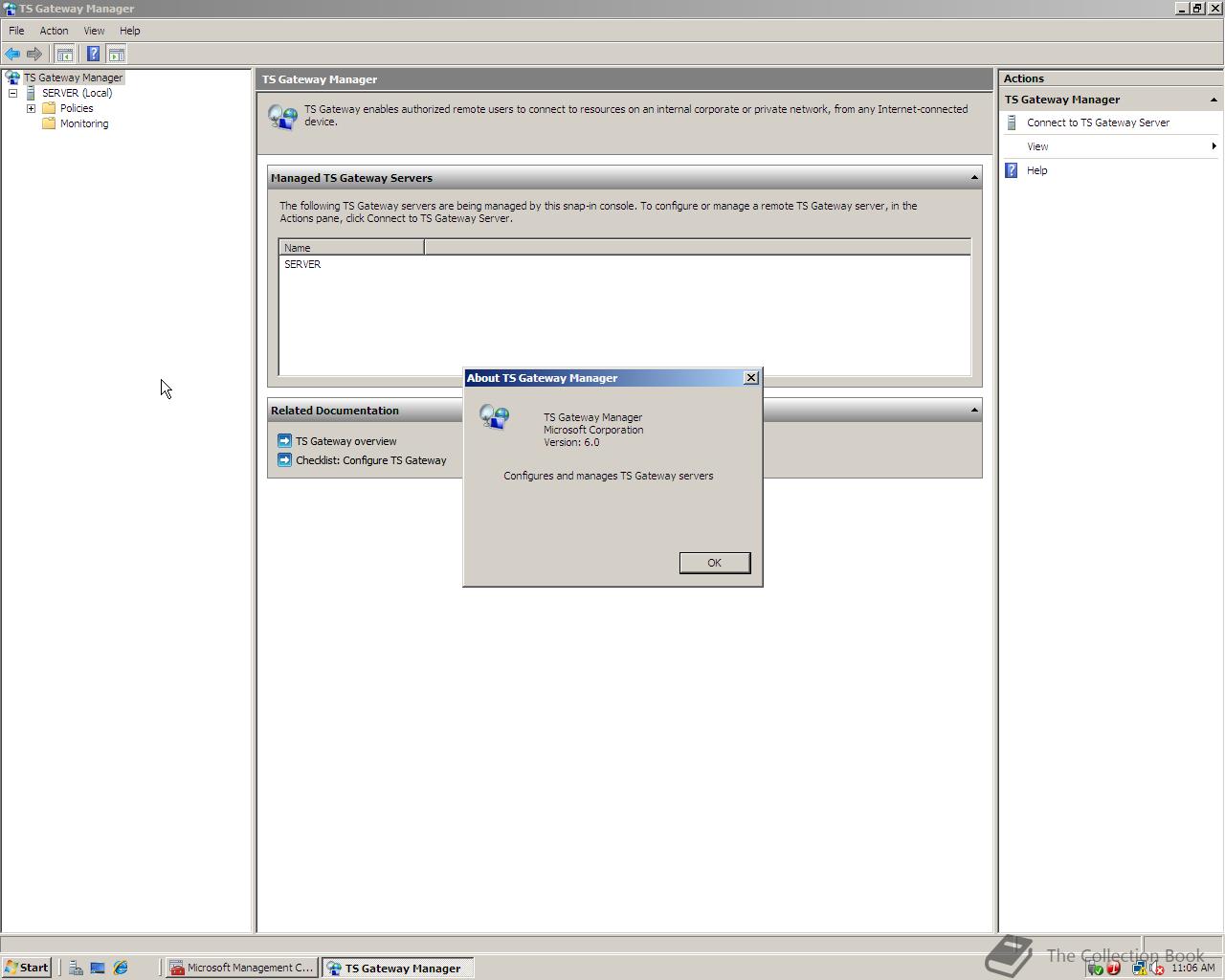Image resolution: width=1225 pixels, height=980 pixels.
Task: Click the Safely Remove Hardware tray icon
Action: (1095, 969)
